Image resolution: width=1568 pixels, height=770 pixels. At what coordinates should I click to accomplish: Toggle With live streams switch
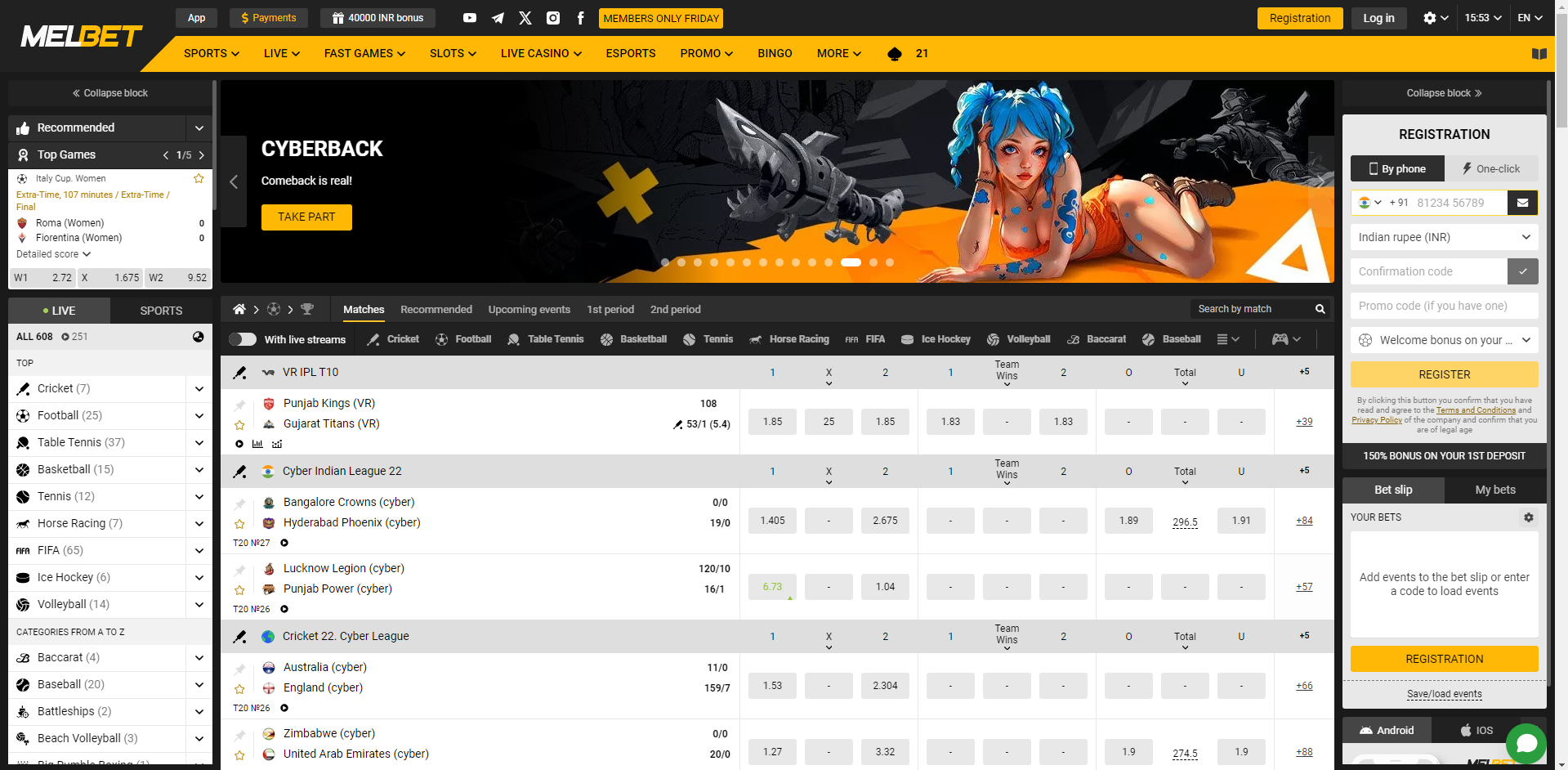click(x=243, y=339)
